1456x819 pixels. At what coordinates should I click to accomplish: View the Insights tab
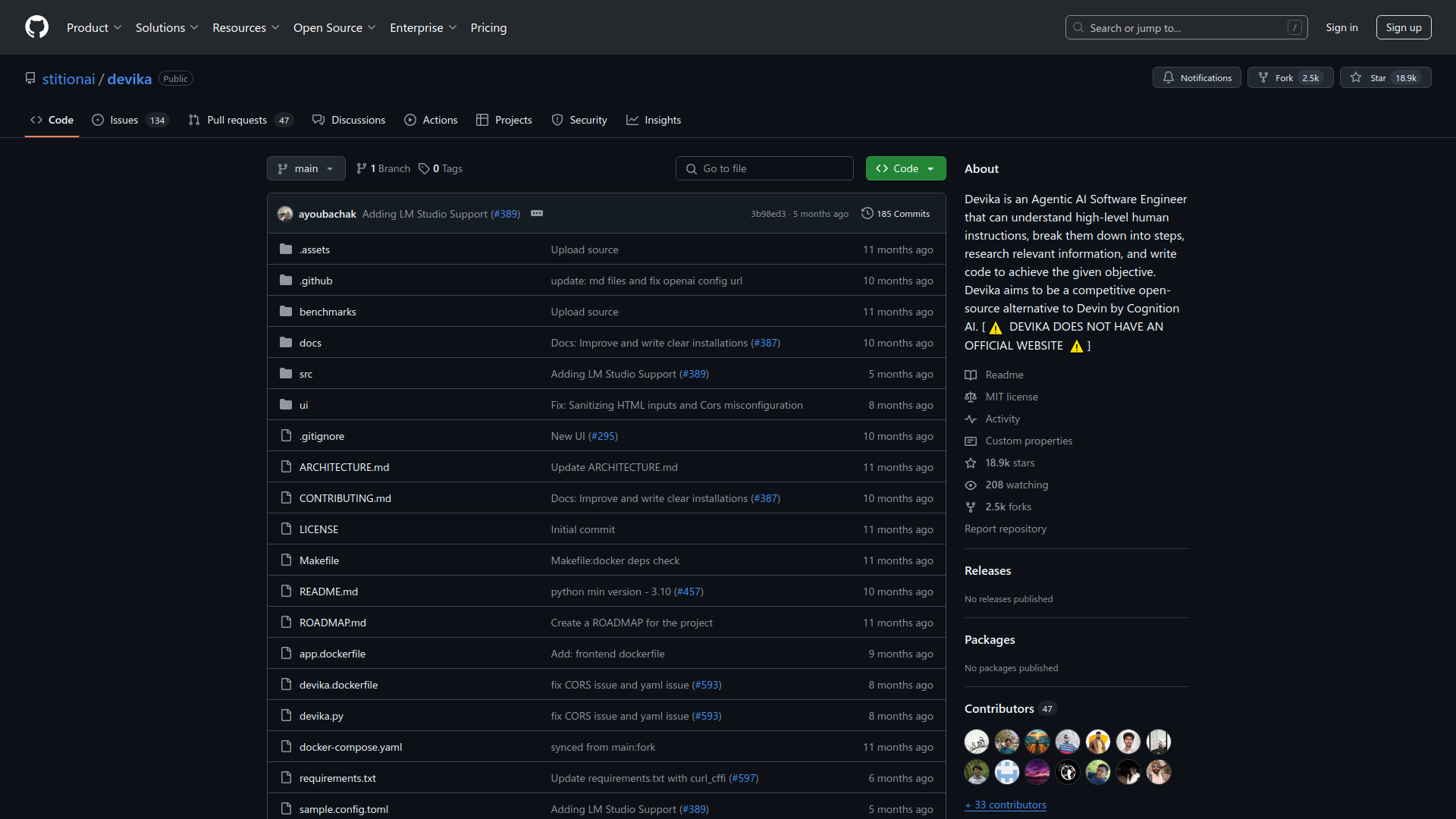[x=654, y=120]
